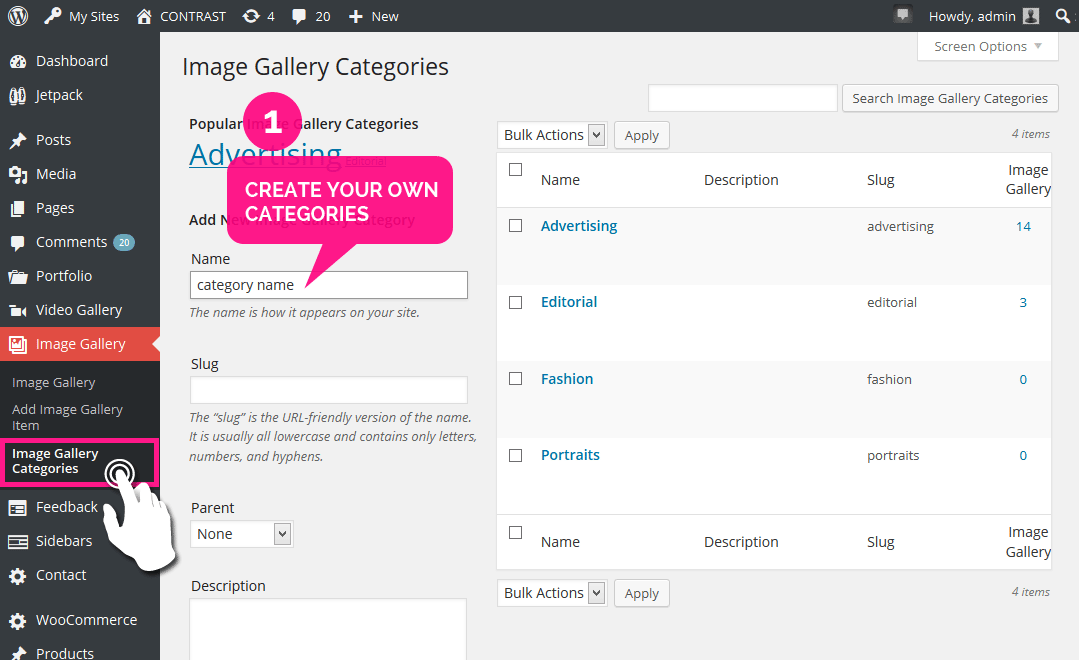Toggle the select-all checkbox in table header

click(x=516, y=170)
